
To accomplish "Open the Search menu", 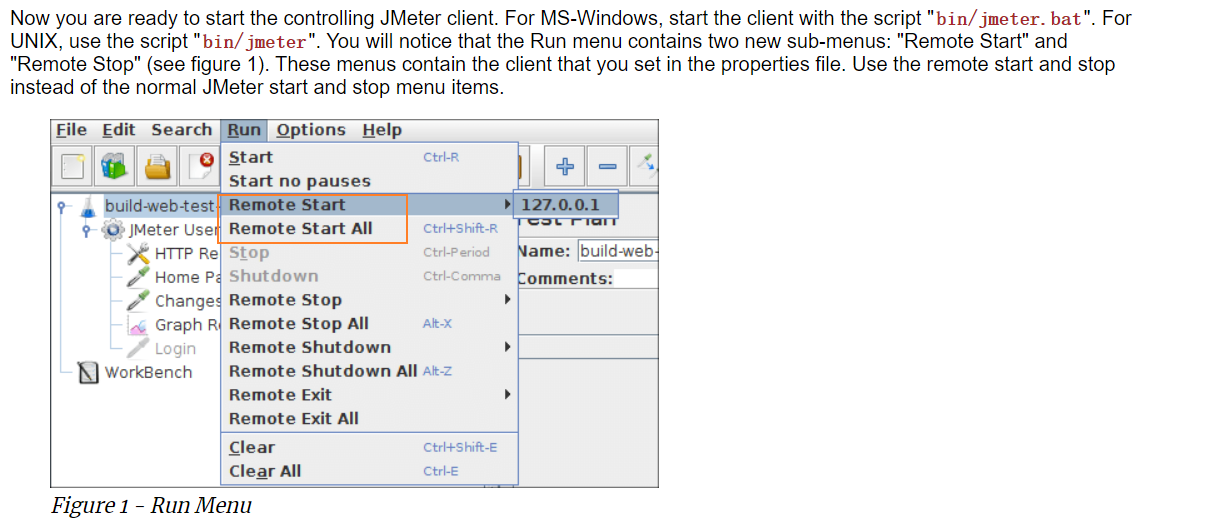I will tap(181, 130).
